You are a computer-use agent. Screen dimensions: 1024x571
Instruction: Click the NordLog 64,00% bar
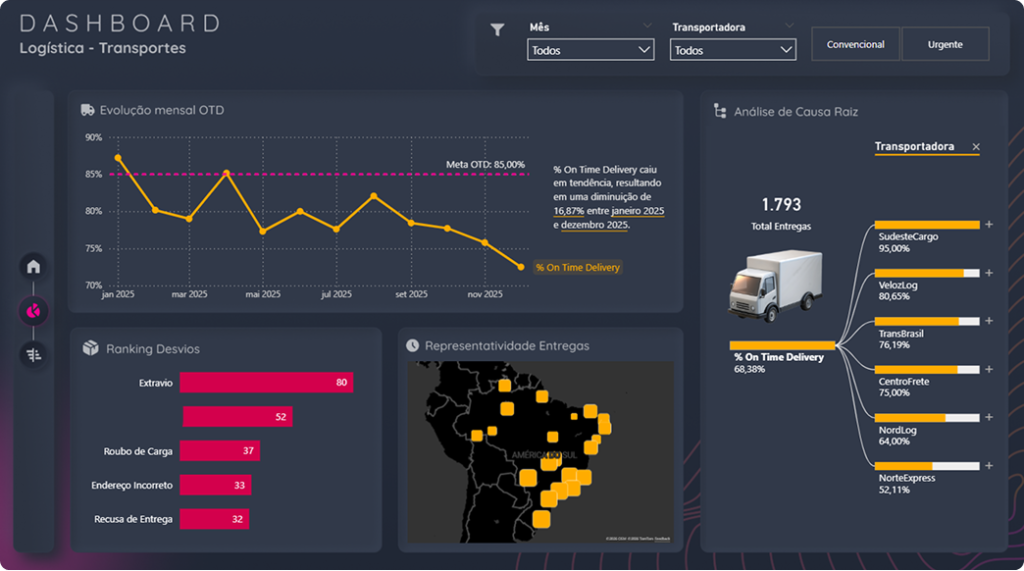(927, 417)
